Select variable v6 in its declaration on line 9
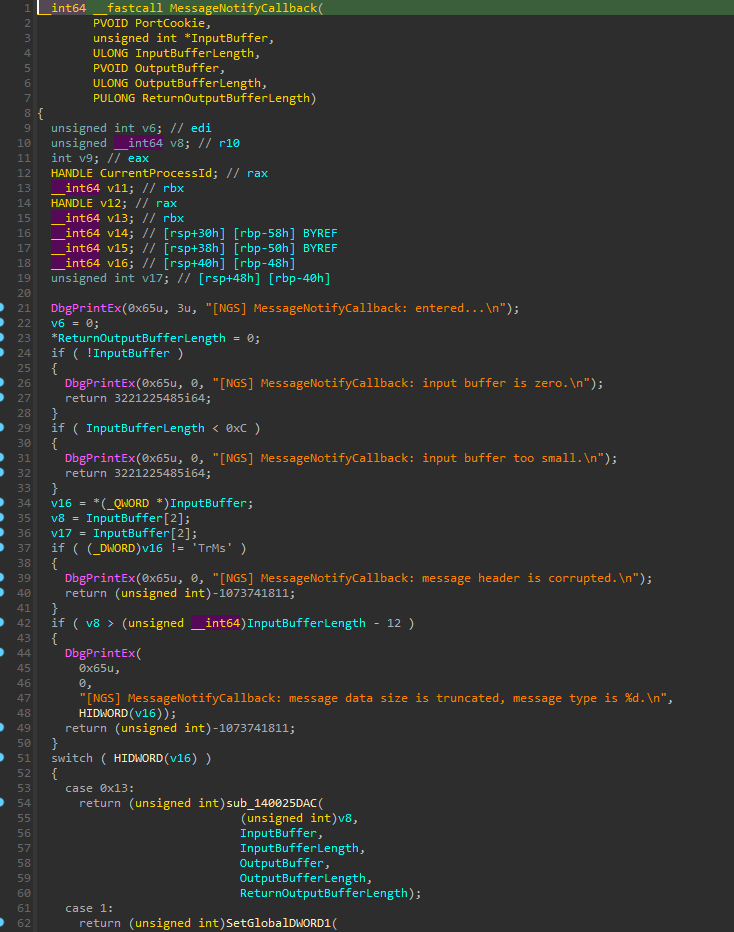 coord(149,128)
